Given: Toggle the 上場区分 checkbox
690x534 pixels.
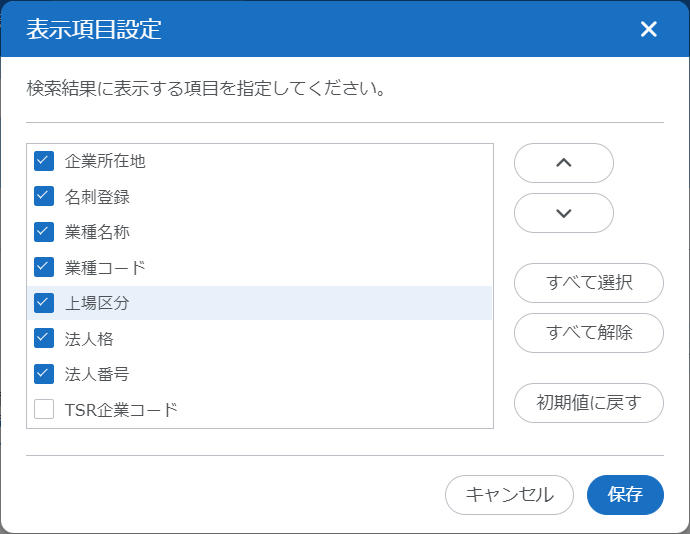Looking at the screenshot, I should point(44,303).
